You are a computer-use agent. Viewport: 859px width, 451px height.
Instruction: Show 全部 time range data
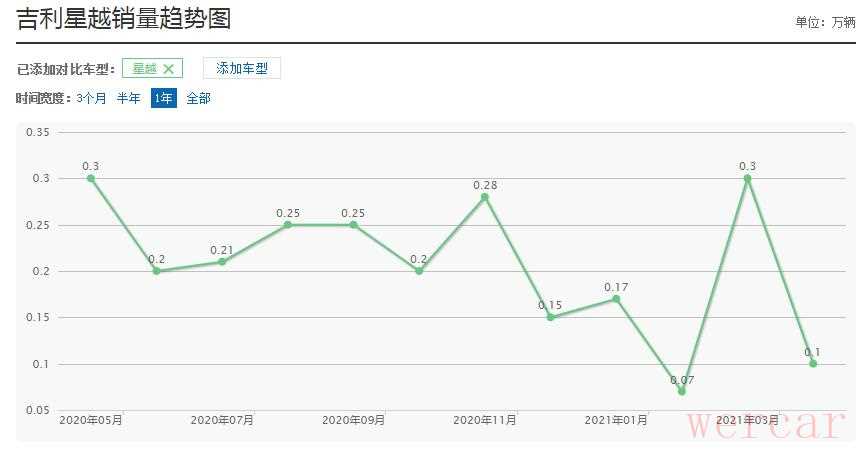click(198, 98)
